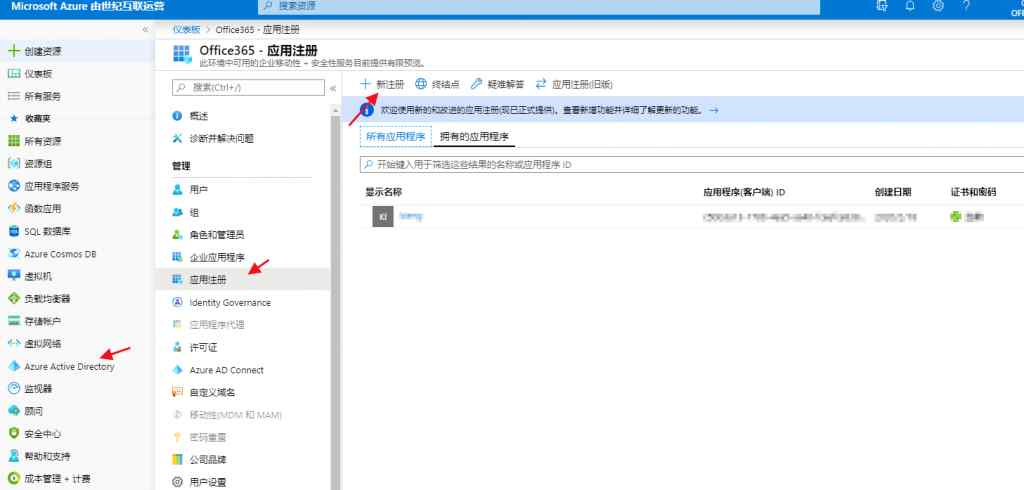Open the All services list icon
1024x490 pixels.
coord(13,96)
